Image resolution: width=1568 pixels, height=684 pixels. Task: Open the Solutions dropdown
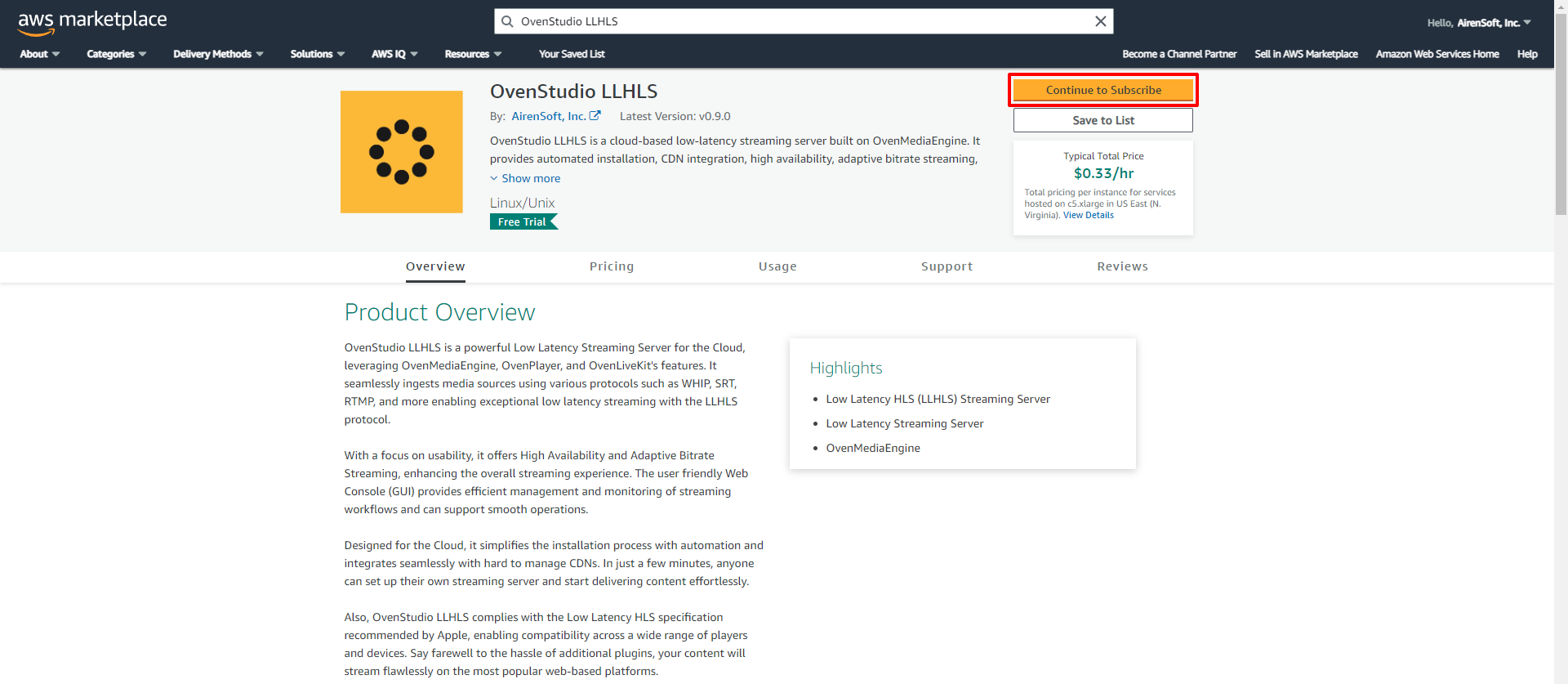pos(318,54)
